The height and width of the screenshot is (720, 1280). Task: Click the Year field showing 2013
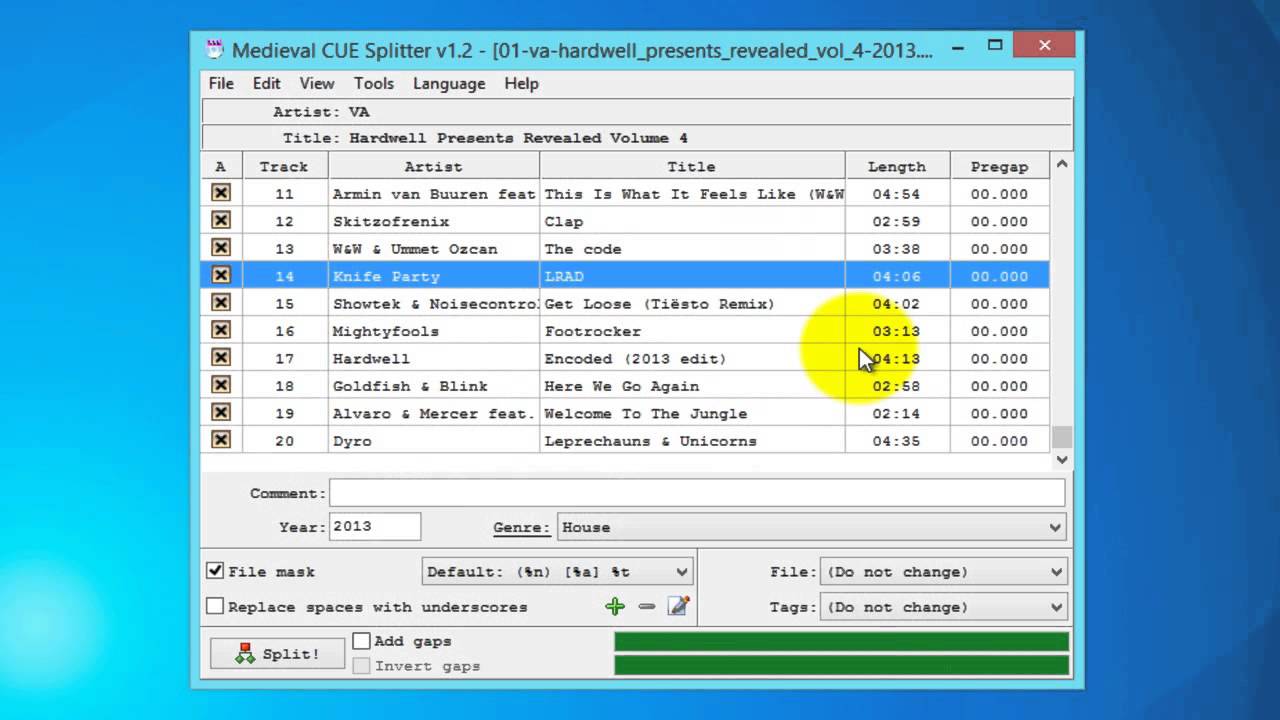[375, 527]
